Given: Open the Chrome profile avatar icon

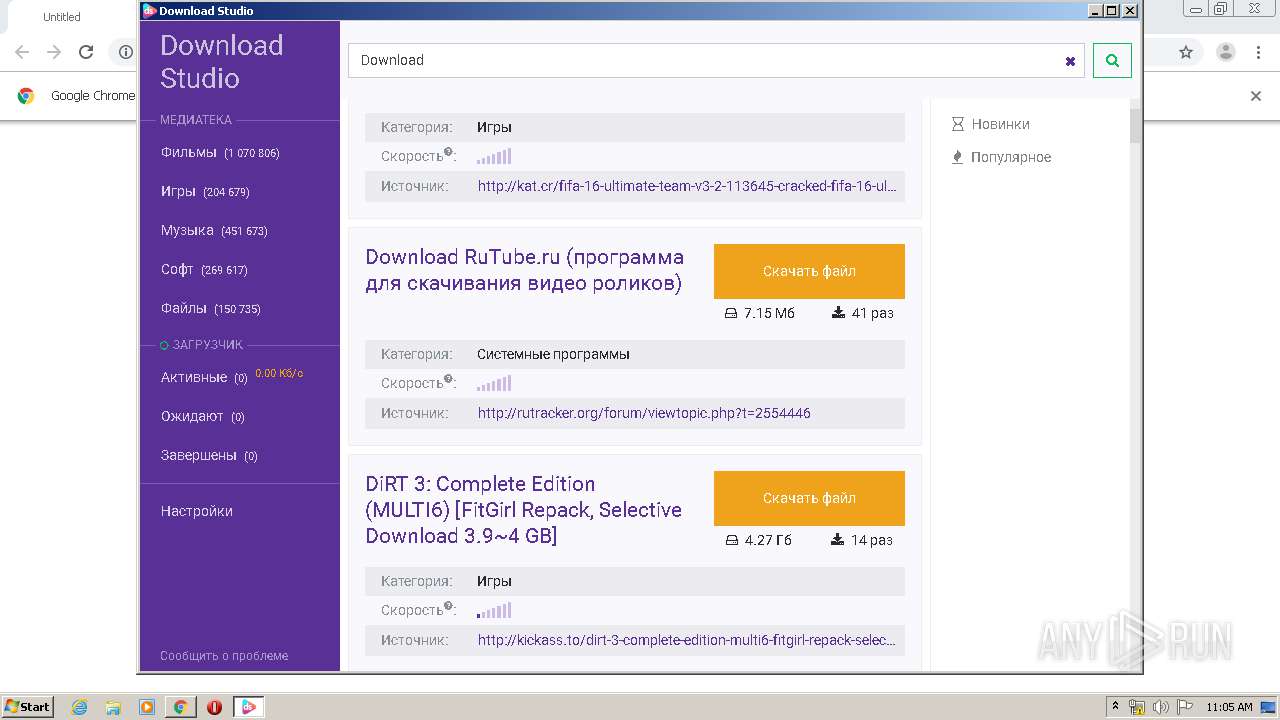Looking at the screenshot, I should [x=1226, y=52].
